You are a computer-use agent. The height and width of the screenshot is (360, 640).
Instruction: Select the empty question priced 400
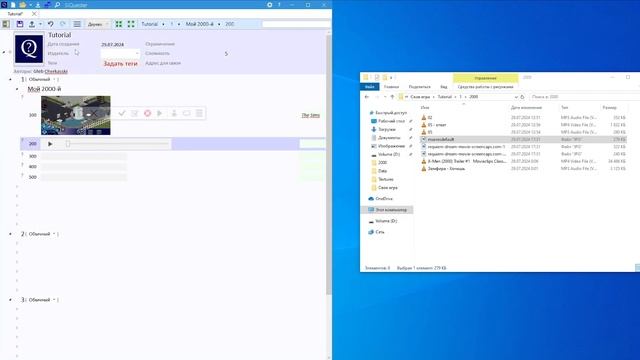[84, 167]
